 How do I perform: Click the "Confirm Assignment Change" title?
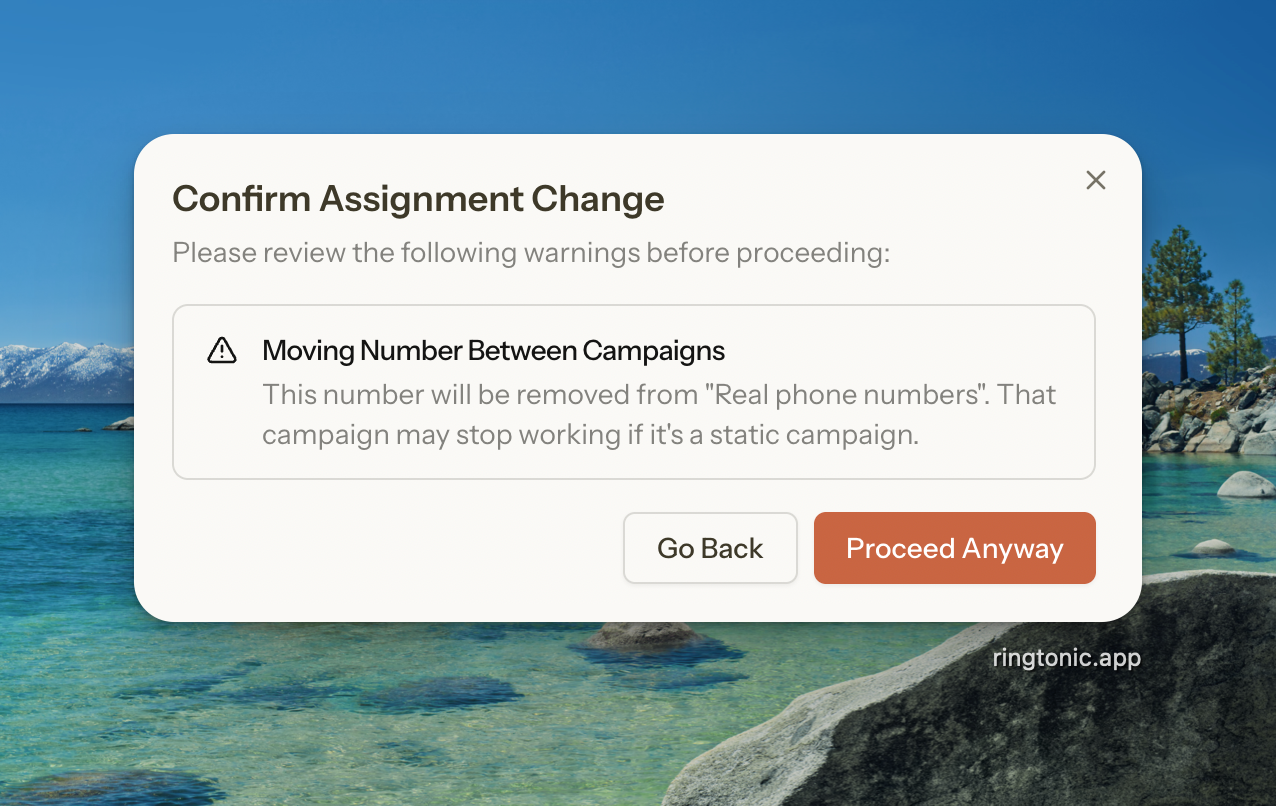pyautogui.click(x=418, y=199)
